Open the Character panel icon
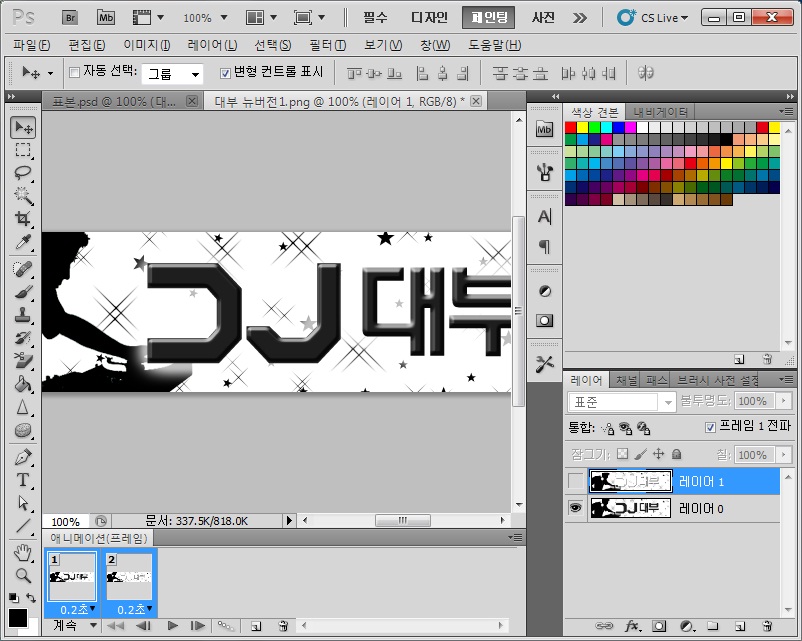The image size is (802, 641). click(x=545, y=217)
